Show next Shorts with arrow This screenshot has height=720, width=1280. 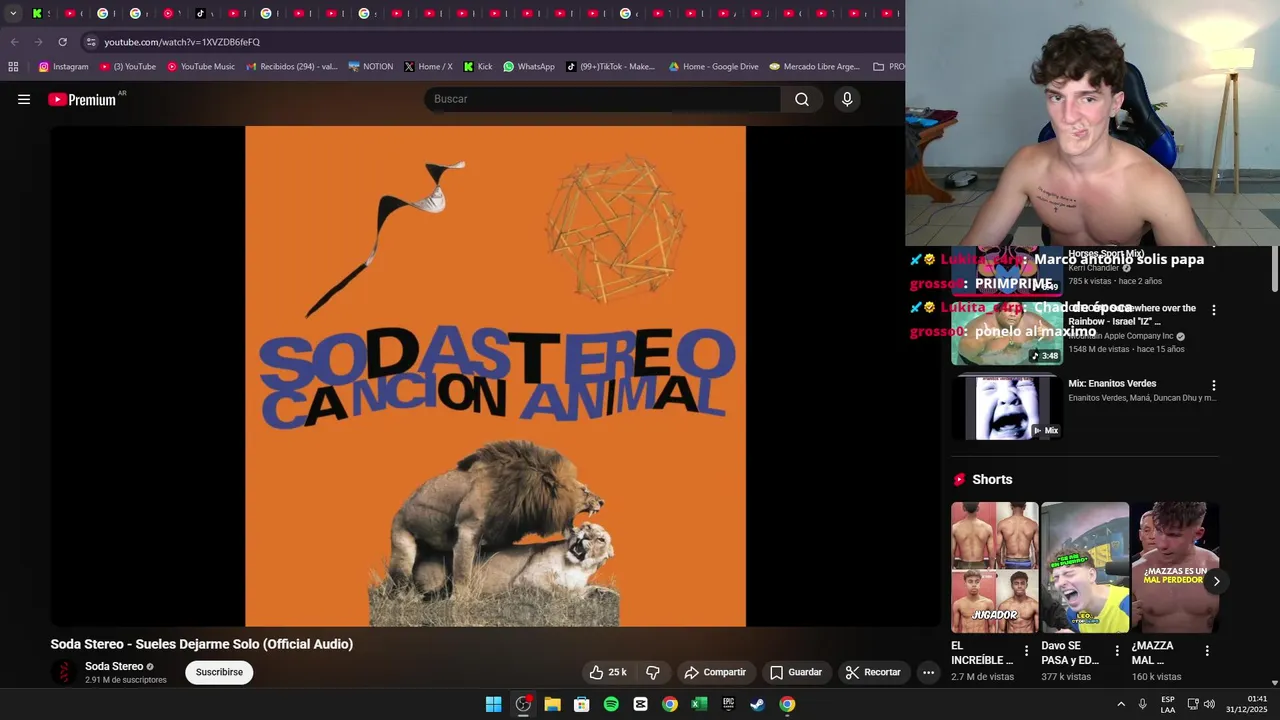(x=1216, y=581)
